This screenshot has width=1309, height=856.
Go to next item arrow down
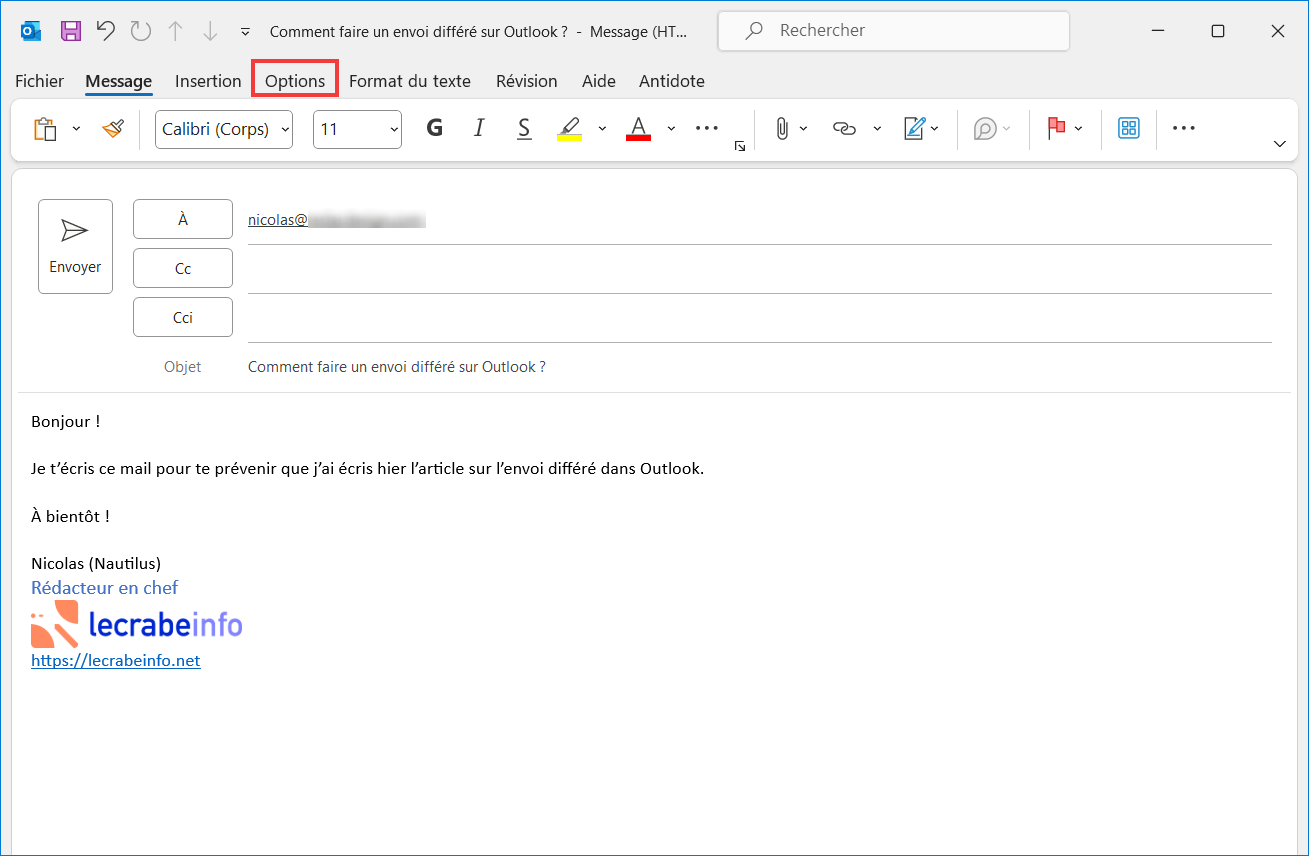(x=210, y=31)
